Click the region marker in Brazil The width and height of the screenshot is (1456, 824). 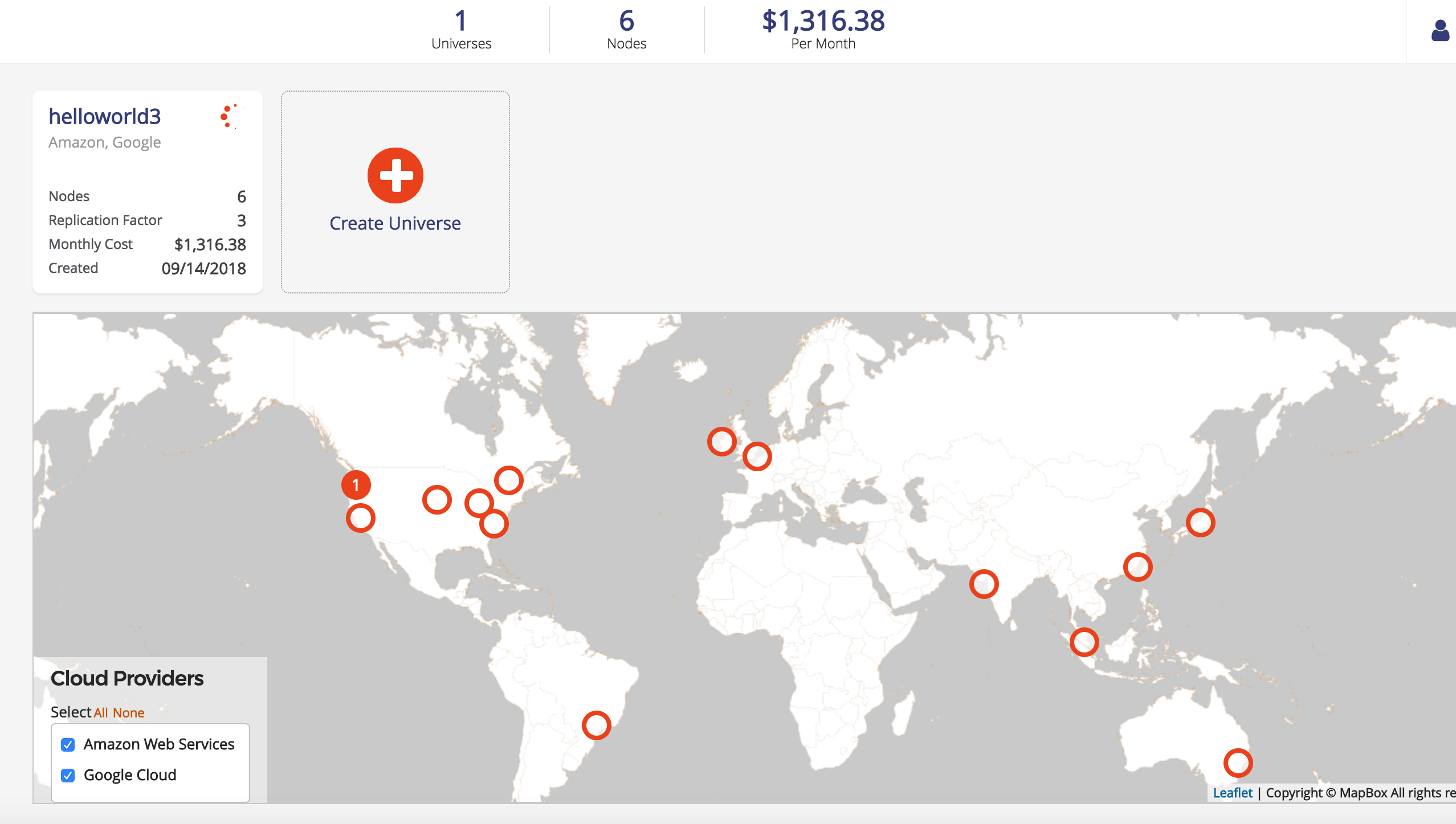pos(596,725)
